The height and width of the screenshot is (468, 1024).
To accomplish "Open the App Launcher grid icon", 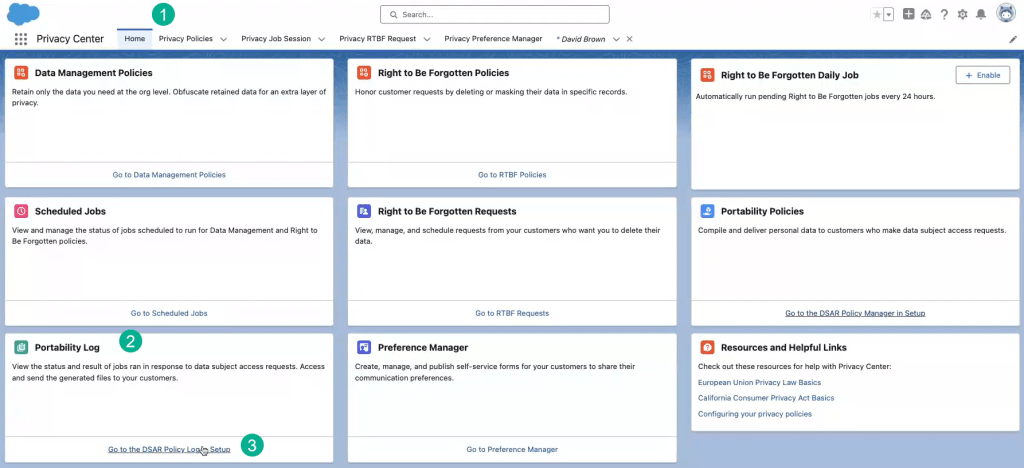I will pyautogui.click(x=21, y=39).
